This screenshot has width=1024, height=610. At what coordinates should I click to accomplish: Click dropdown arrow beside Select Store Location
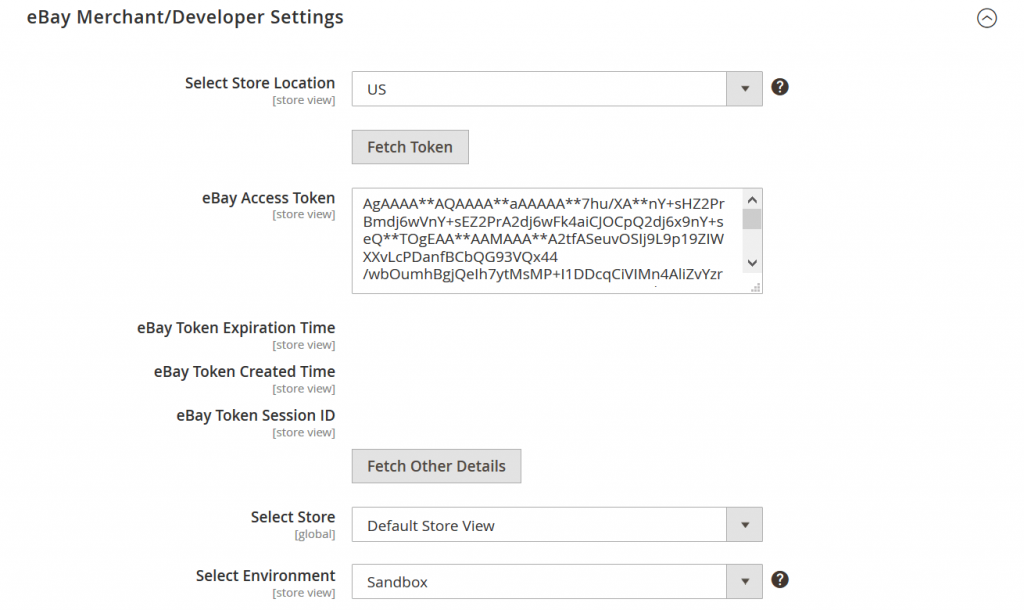click(x=744, y=88)
